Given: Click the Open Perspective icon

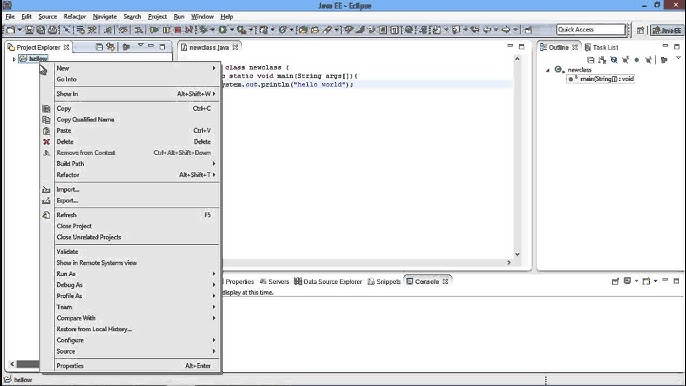Looking at the screenshot, I should tap(640, 30).
